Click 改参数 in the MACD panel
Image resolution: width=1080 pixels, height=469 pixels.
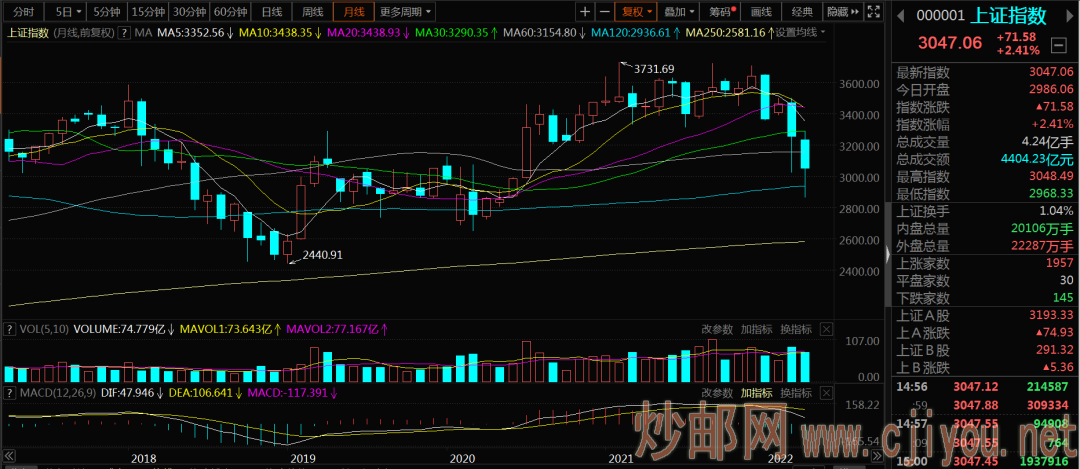[718, 393]
